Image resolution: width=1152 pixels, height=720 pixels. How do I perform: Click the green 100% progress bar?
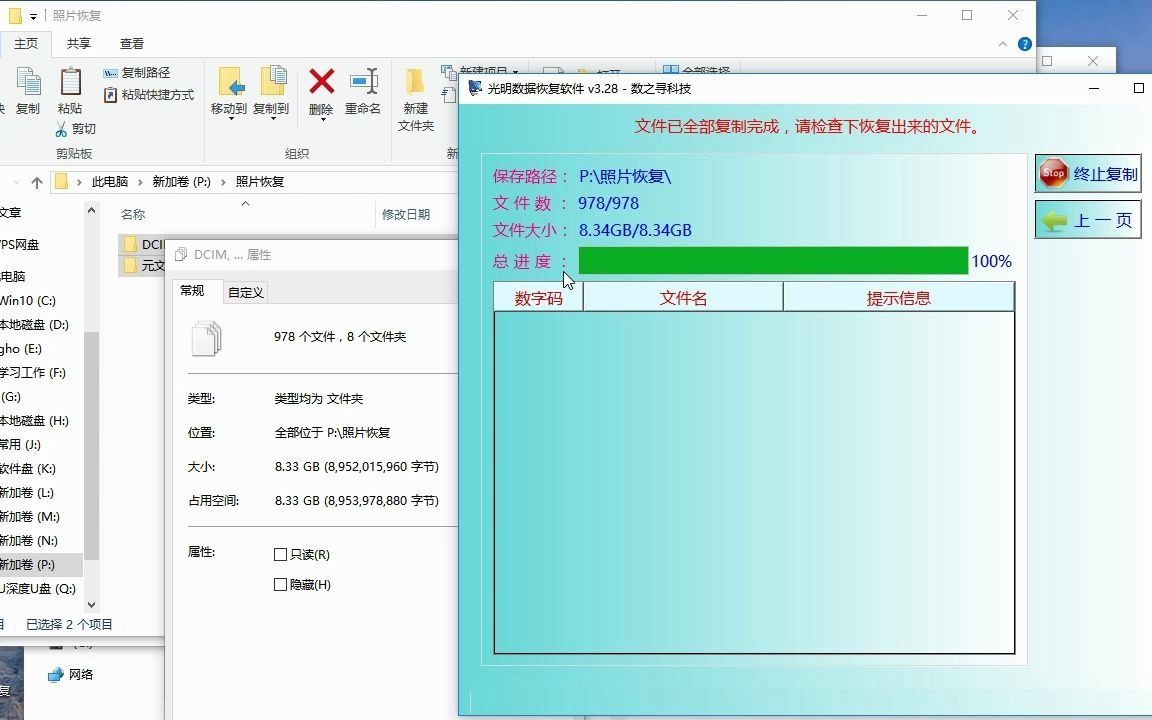pyautogui.click(x=773, y=261)
